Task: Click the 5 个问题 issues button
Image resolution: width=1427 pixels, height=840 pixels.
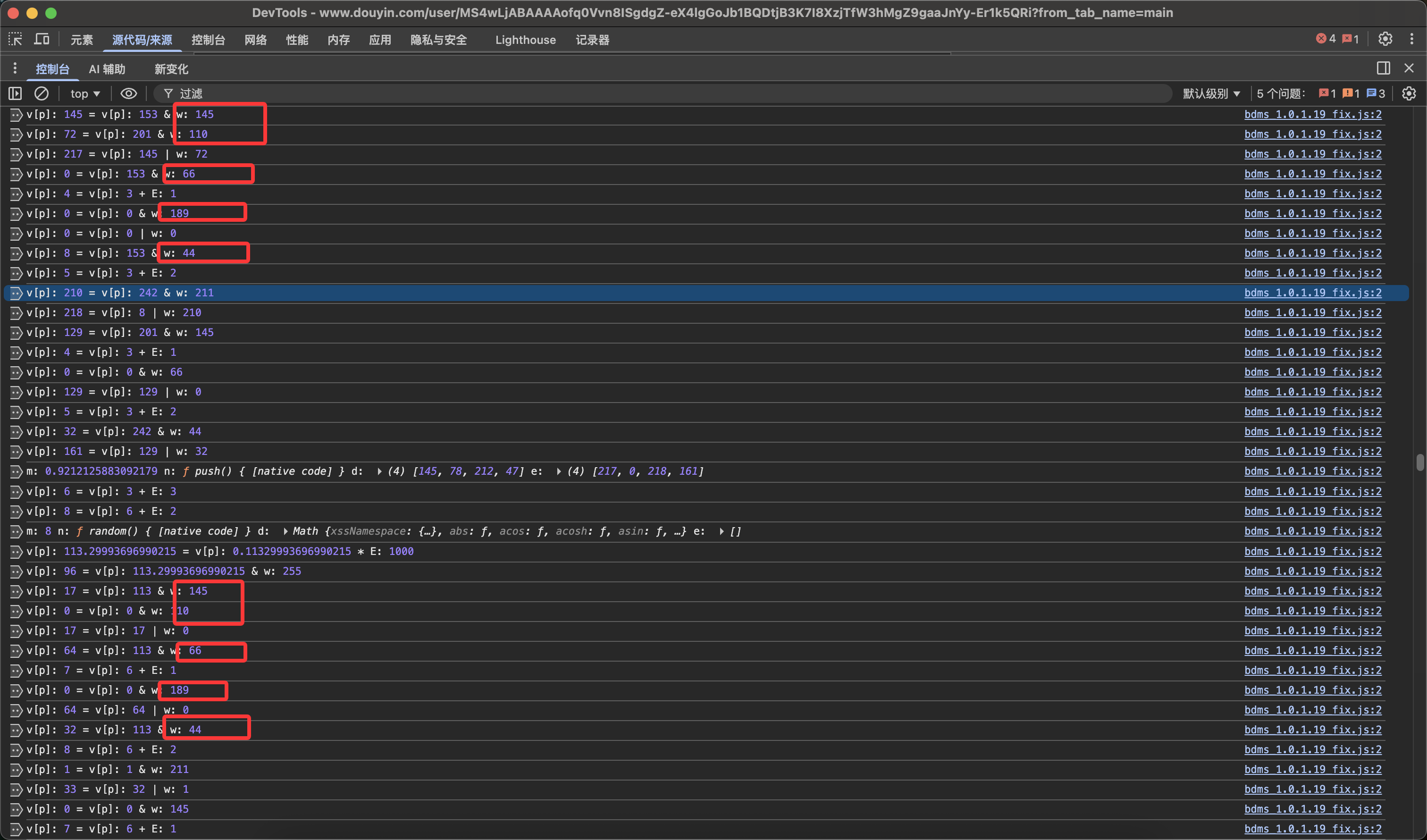Action: 1281,93
